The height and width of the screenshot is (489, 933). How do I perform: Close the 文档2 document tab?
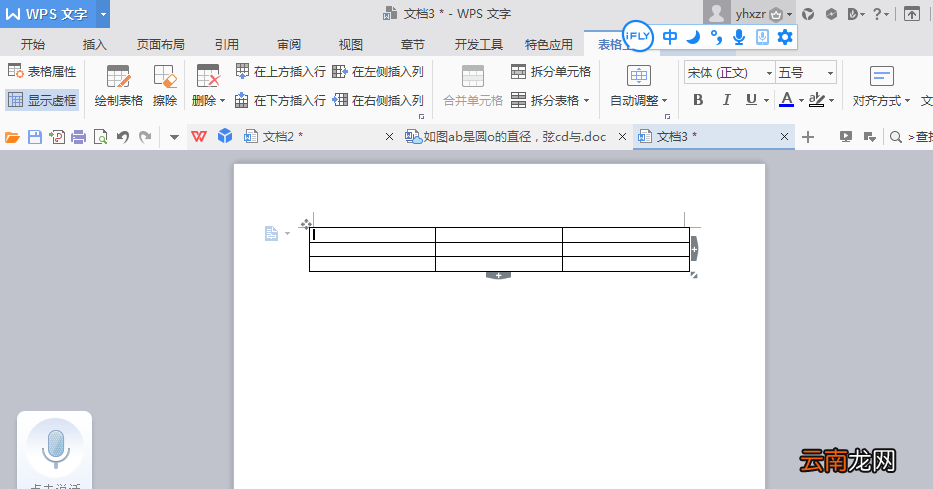389,137
